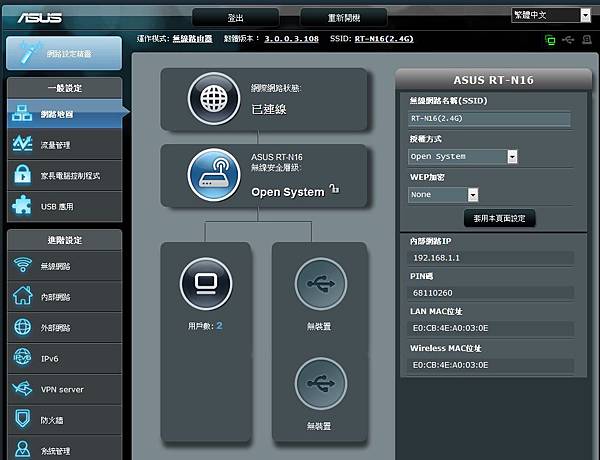The height and width of the screenshot is (460, 600).
Task: Select 家長電腦控制程式 menu item
Action: 64,175
